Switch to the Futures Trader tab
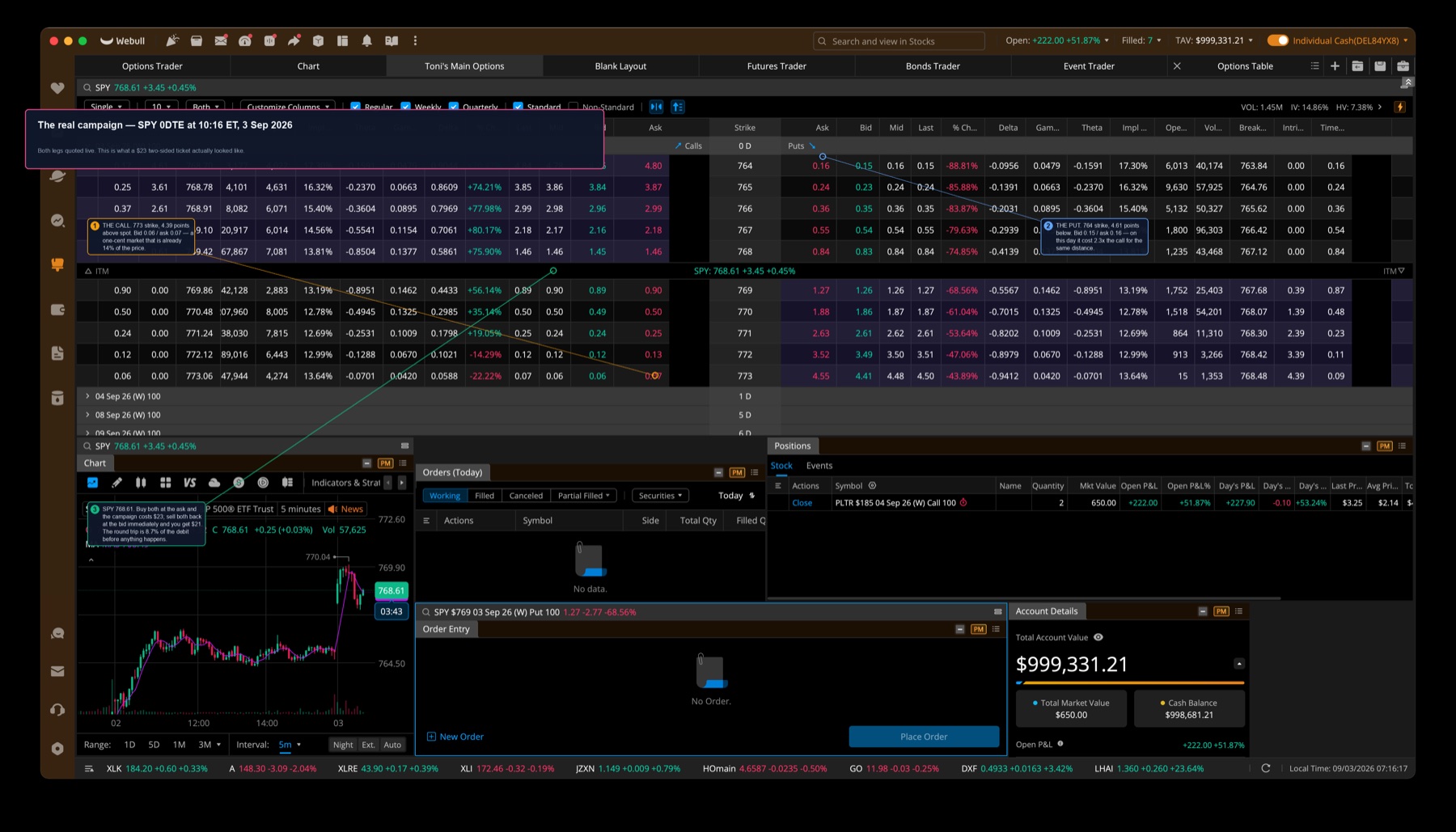1456x832 pixels. [x=777, y=66]
